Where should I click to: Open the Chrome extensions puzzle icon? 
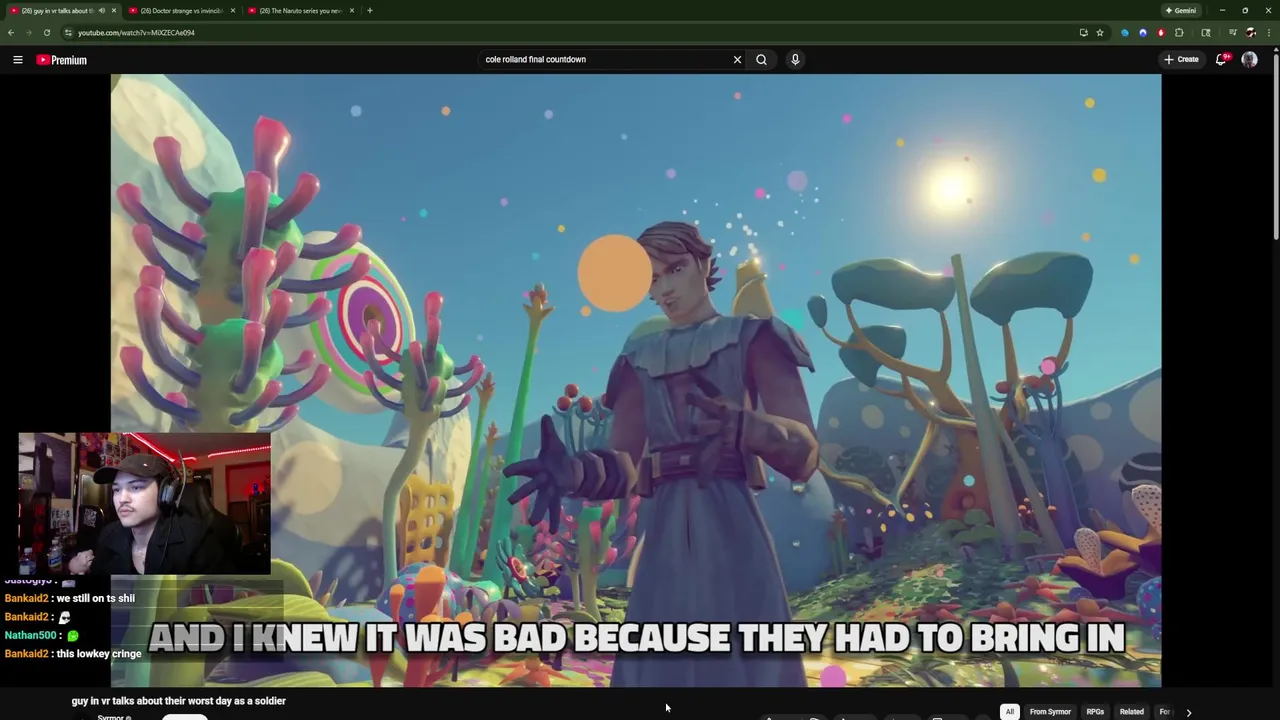1179,33
